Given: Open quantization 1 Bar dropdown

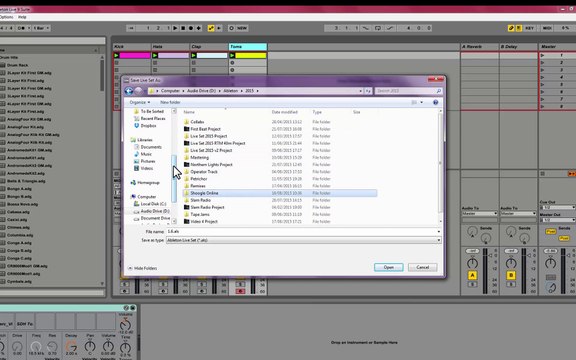Looking at the screenshot, I should point(42,28).
